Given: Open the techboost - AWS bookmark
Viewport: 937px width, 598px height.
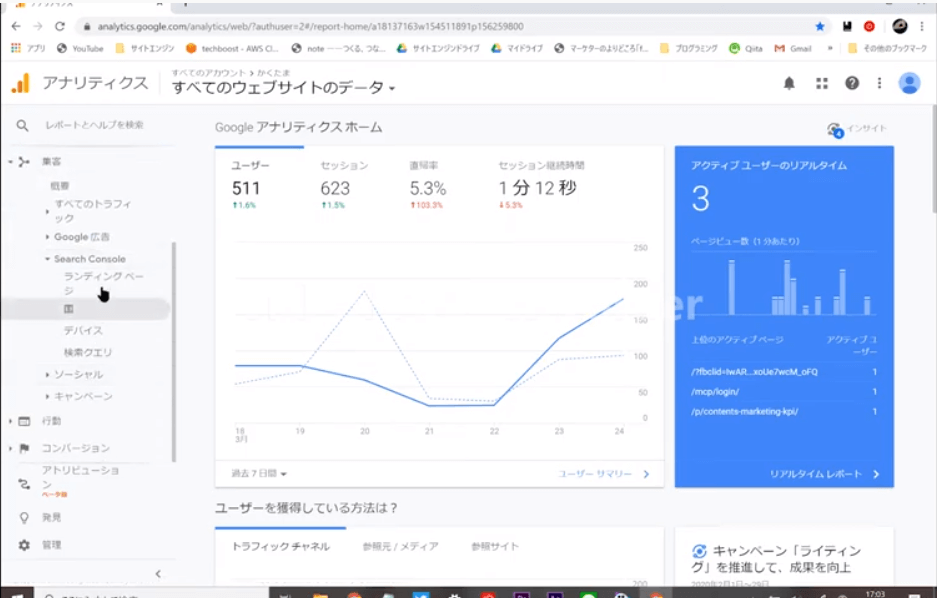Looking at the screenshot, I should click(x=232, y=48).
